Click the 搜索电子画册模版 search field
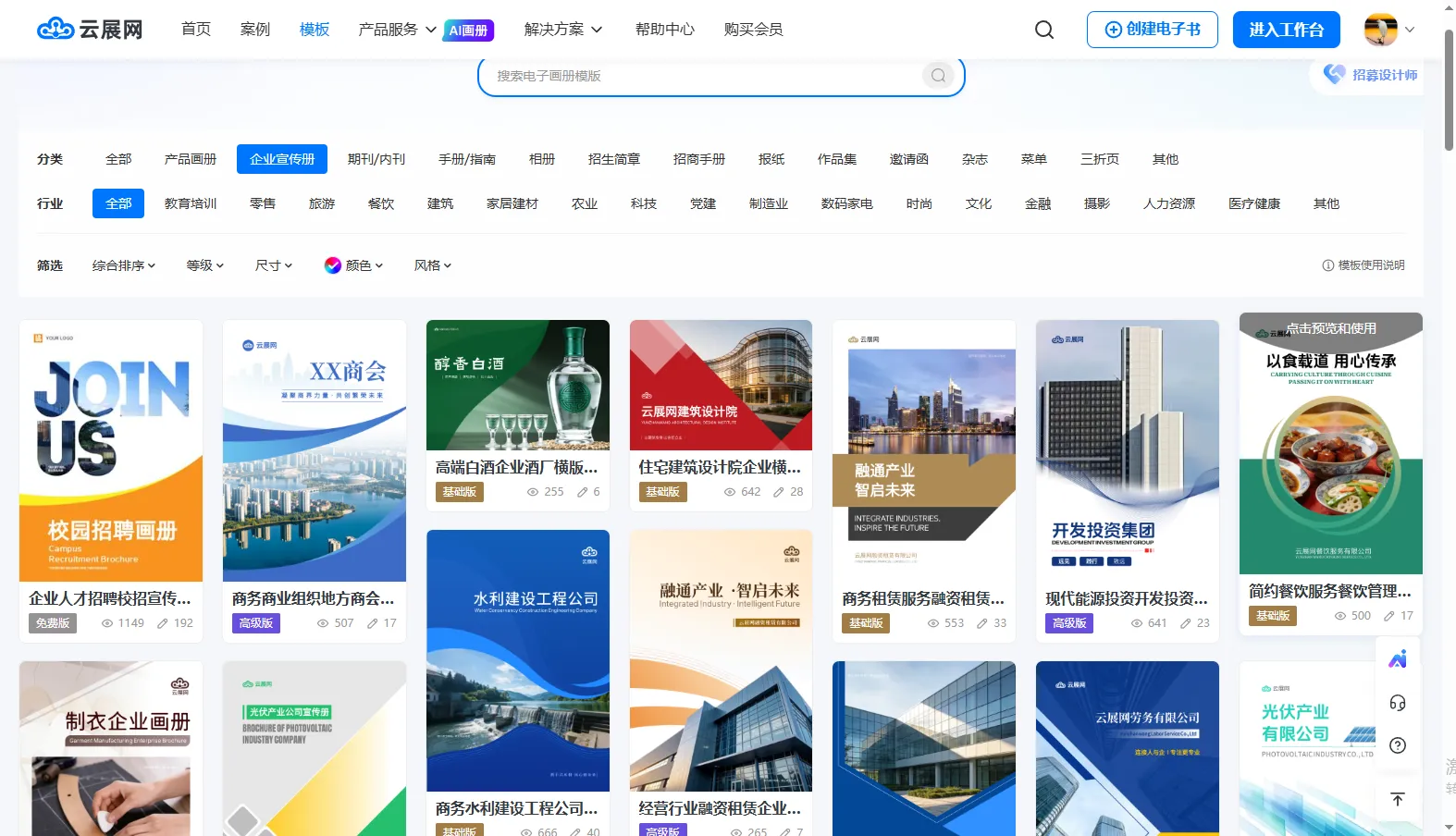Viewport: 1456px width, 836px height. (x=708, y=76)
